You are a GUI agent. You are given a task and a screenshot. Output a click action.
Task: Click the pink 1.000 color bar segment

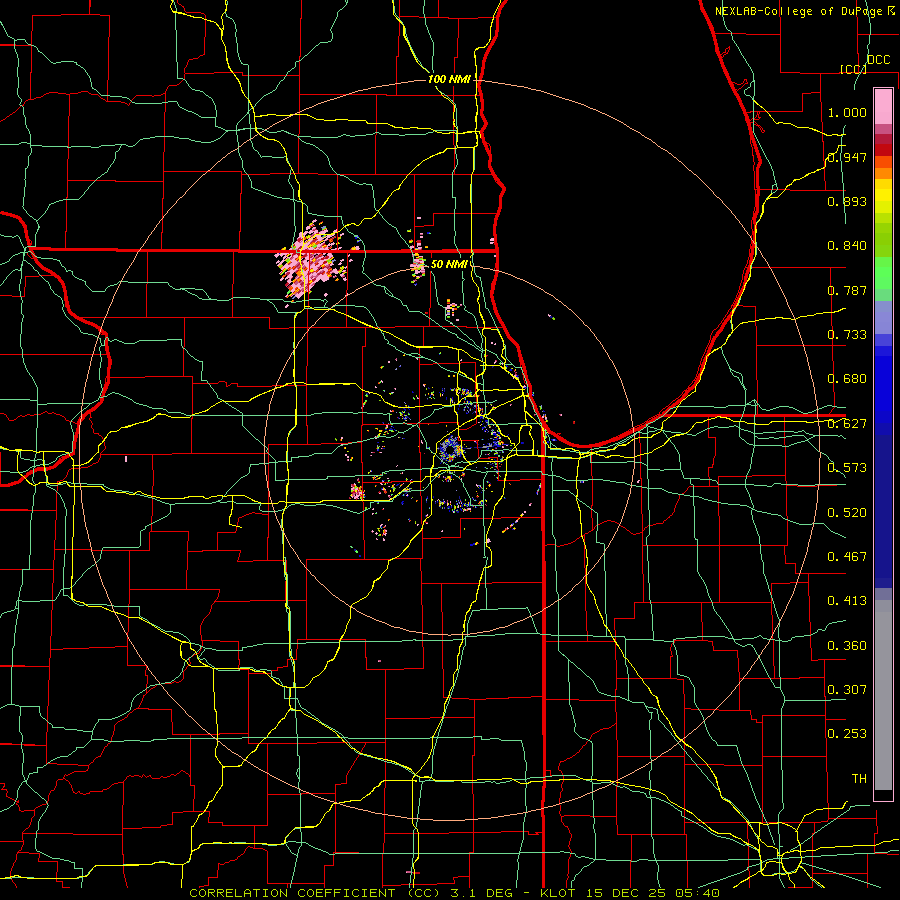click(883, 107)
